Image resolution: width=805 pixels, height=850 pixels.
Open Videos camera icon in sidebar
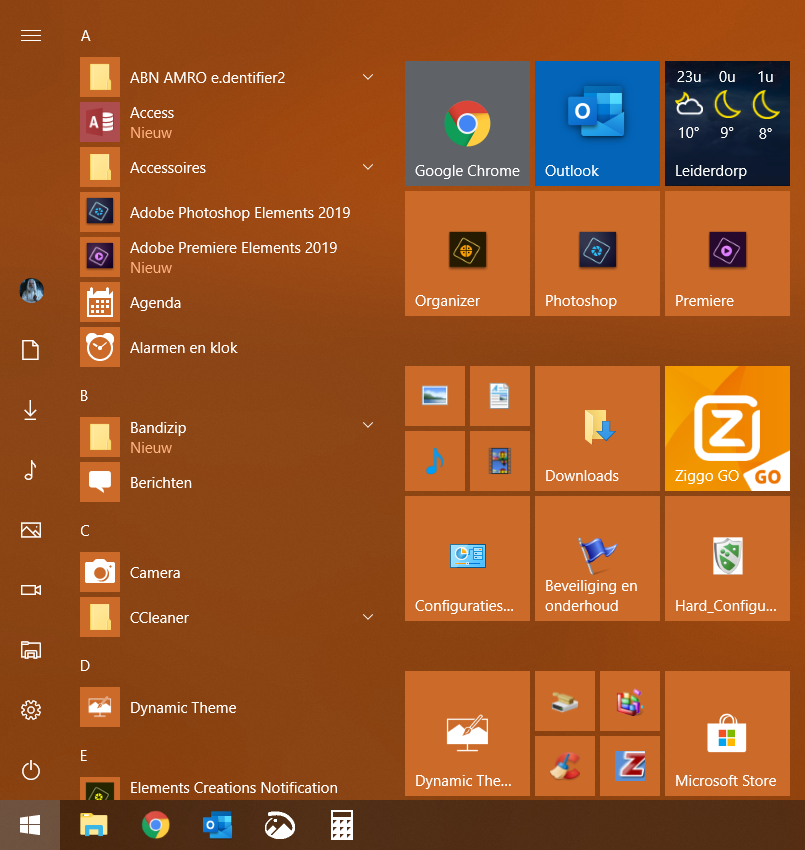click(x=31, y=590)
